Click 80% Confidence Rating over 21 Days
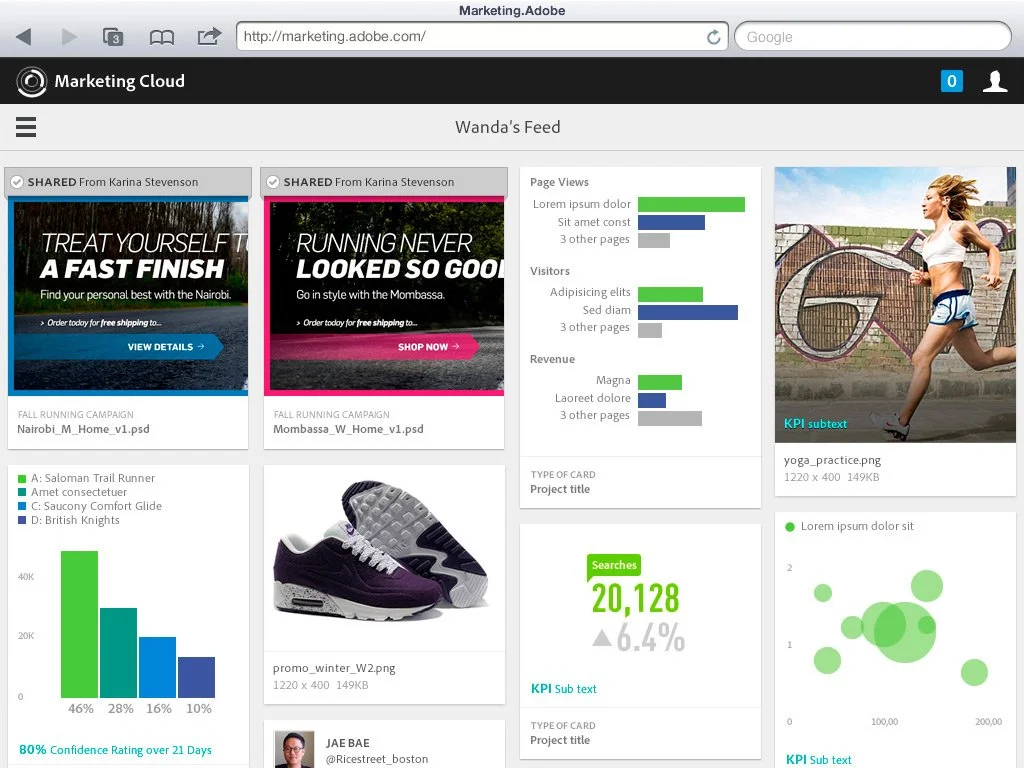This screenshot has height=768, width=1024. point(116,750)
